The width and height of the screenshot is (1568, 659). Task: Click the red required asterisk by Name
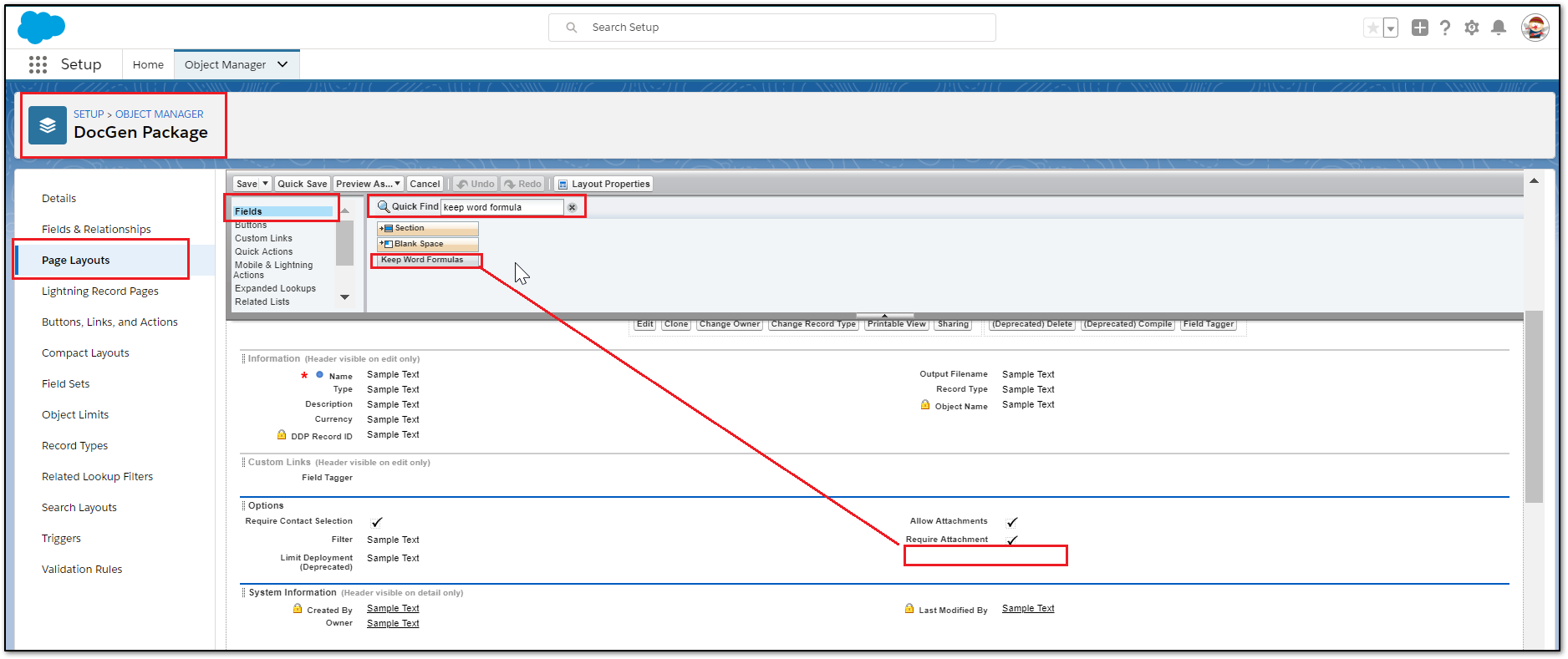coord(304,376)
